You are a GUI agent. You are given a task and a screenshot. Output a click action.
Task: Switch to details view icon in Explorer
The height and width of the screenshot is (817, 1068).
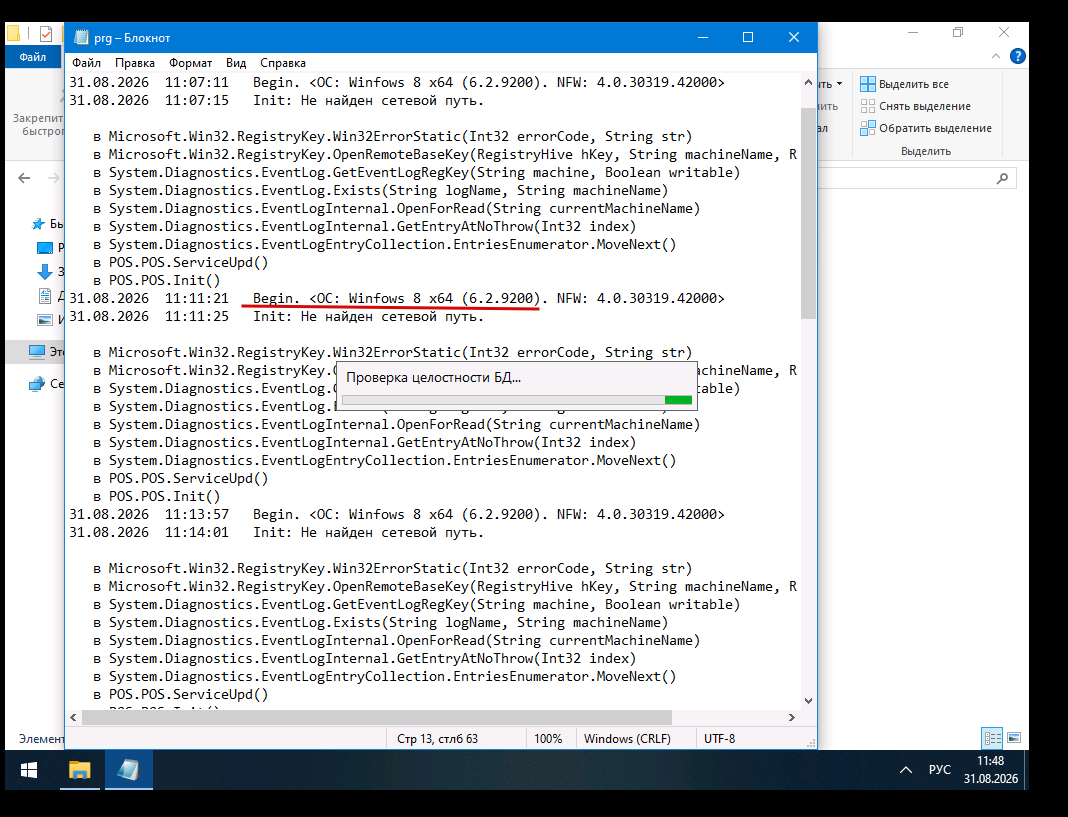coord(992,737)
